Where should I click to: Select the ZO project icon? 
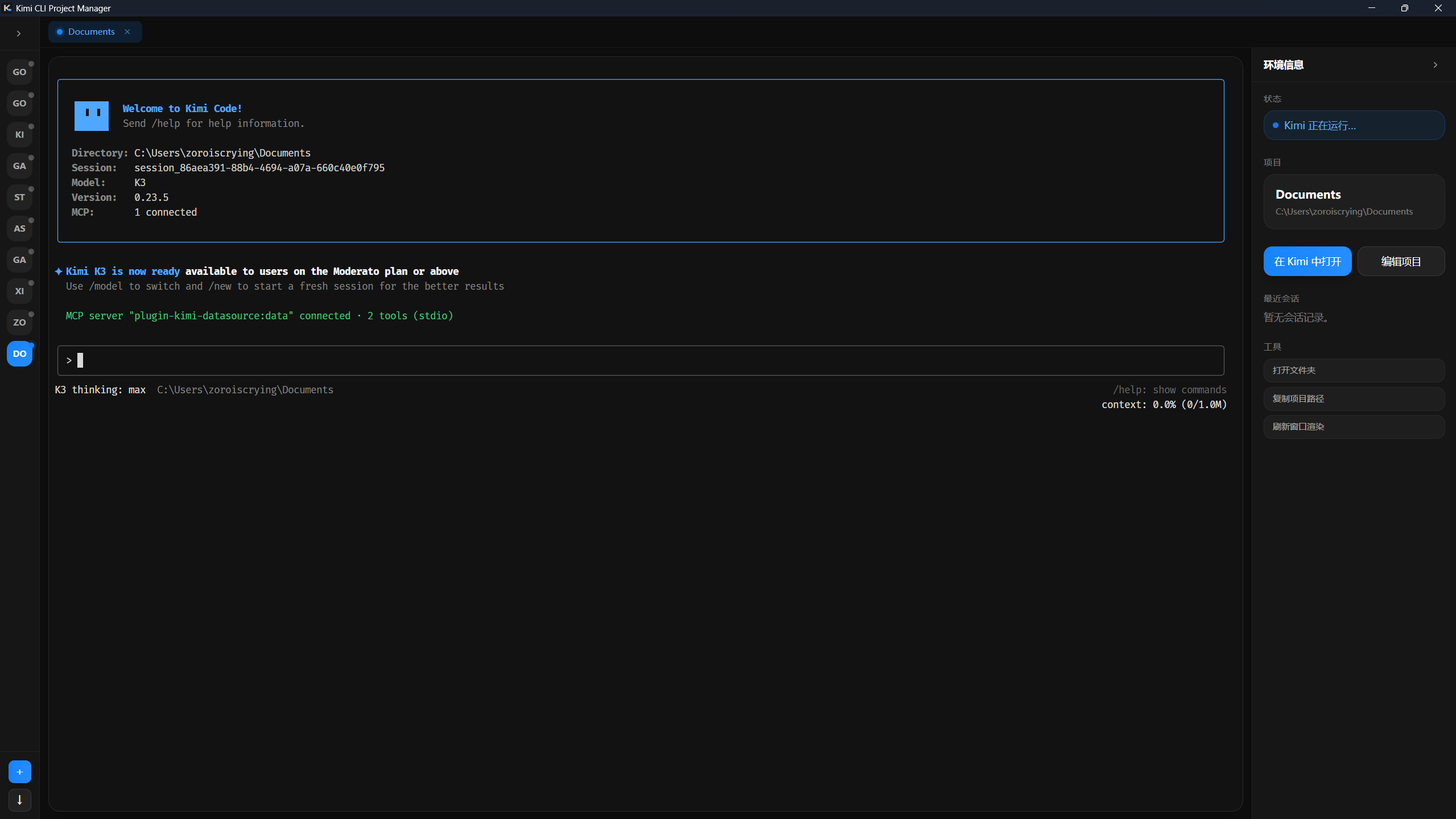[x=20, y=323]
